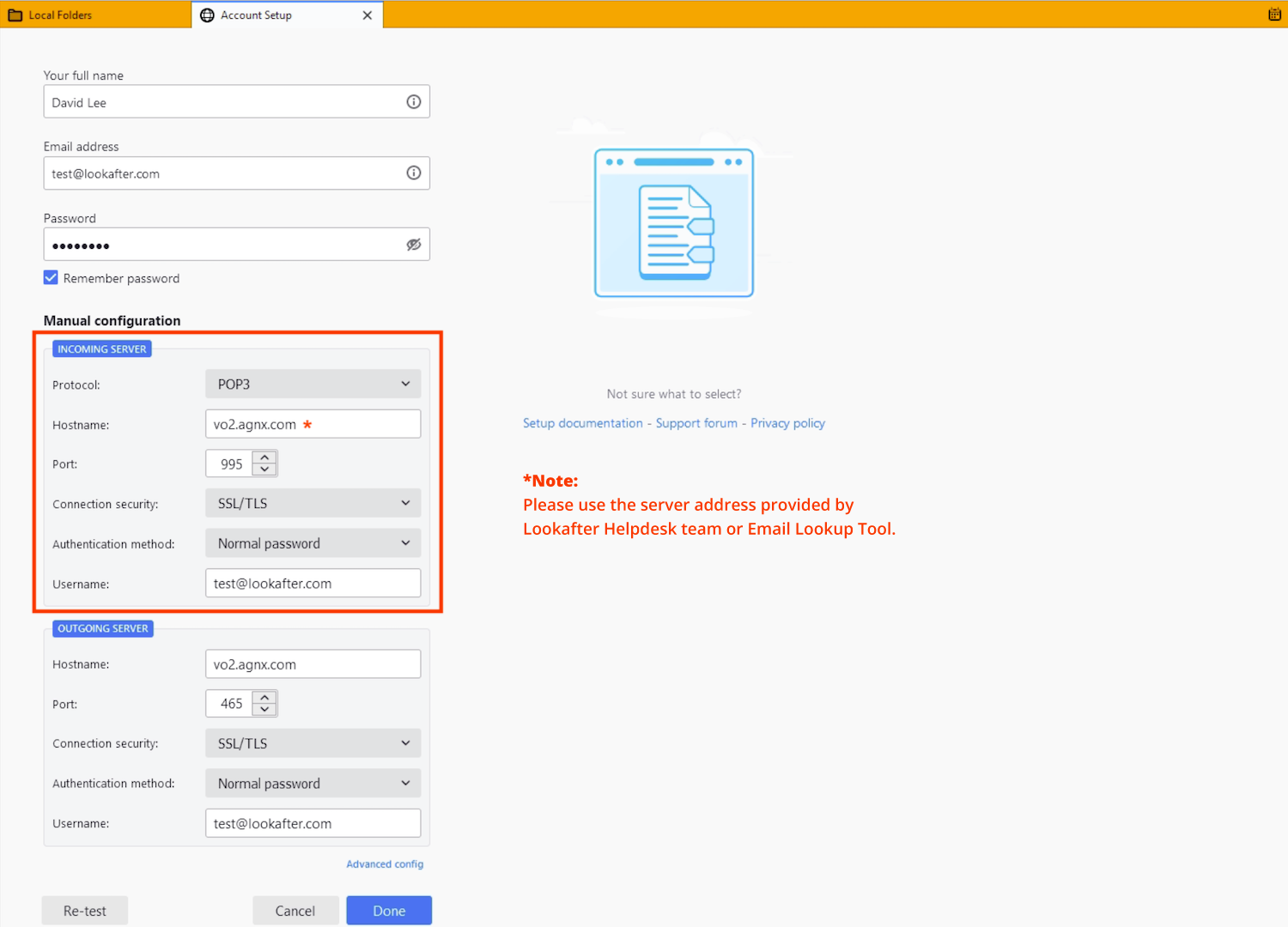
Task: Expand outgoing Connection security dropdown
Action: 313,743
